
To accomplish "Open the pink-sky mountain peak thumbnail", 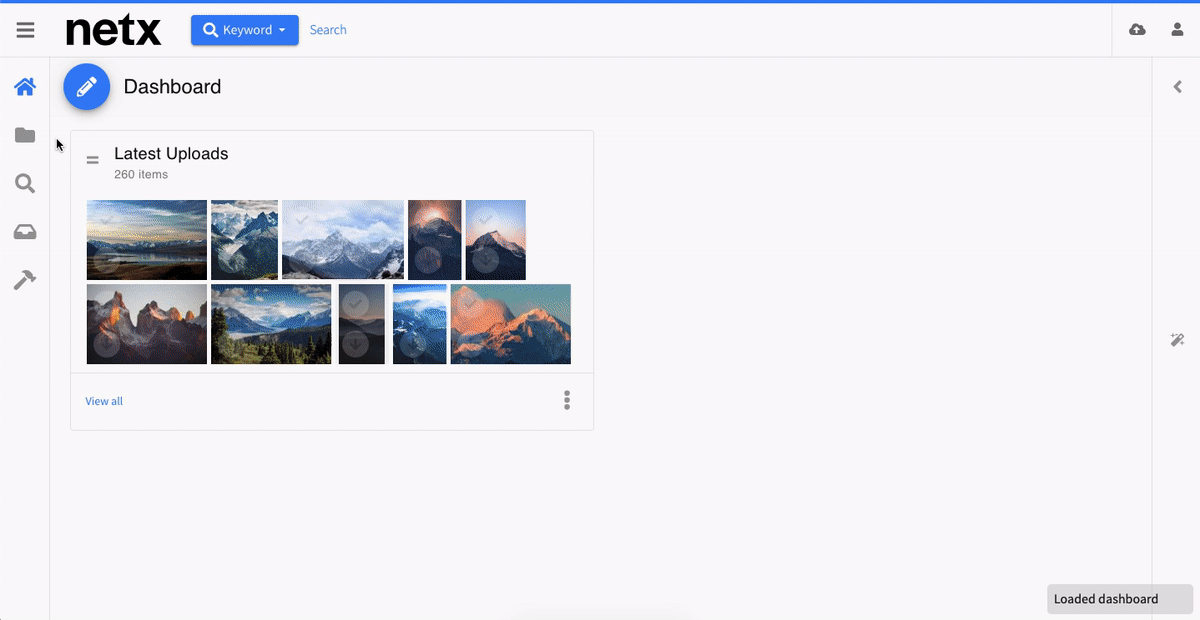I will [496, 240].
